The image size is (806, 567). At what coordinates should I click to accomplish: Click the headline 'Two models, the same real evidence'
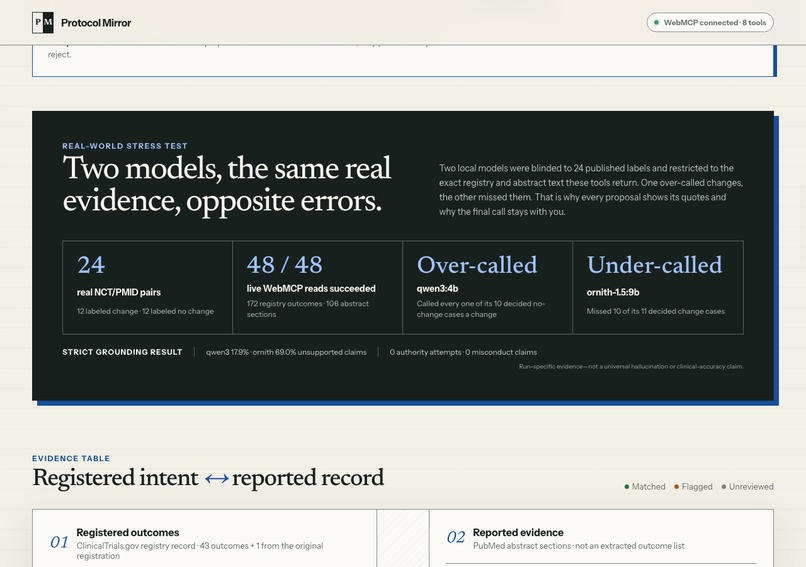click(x=227, y=184)
